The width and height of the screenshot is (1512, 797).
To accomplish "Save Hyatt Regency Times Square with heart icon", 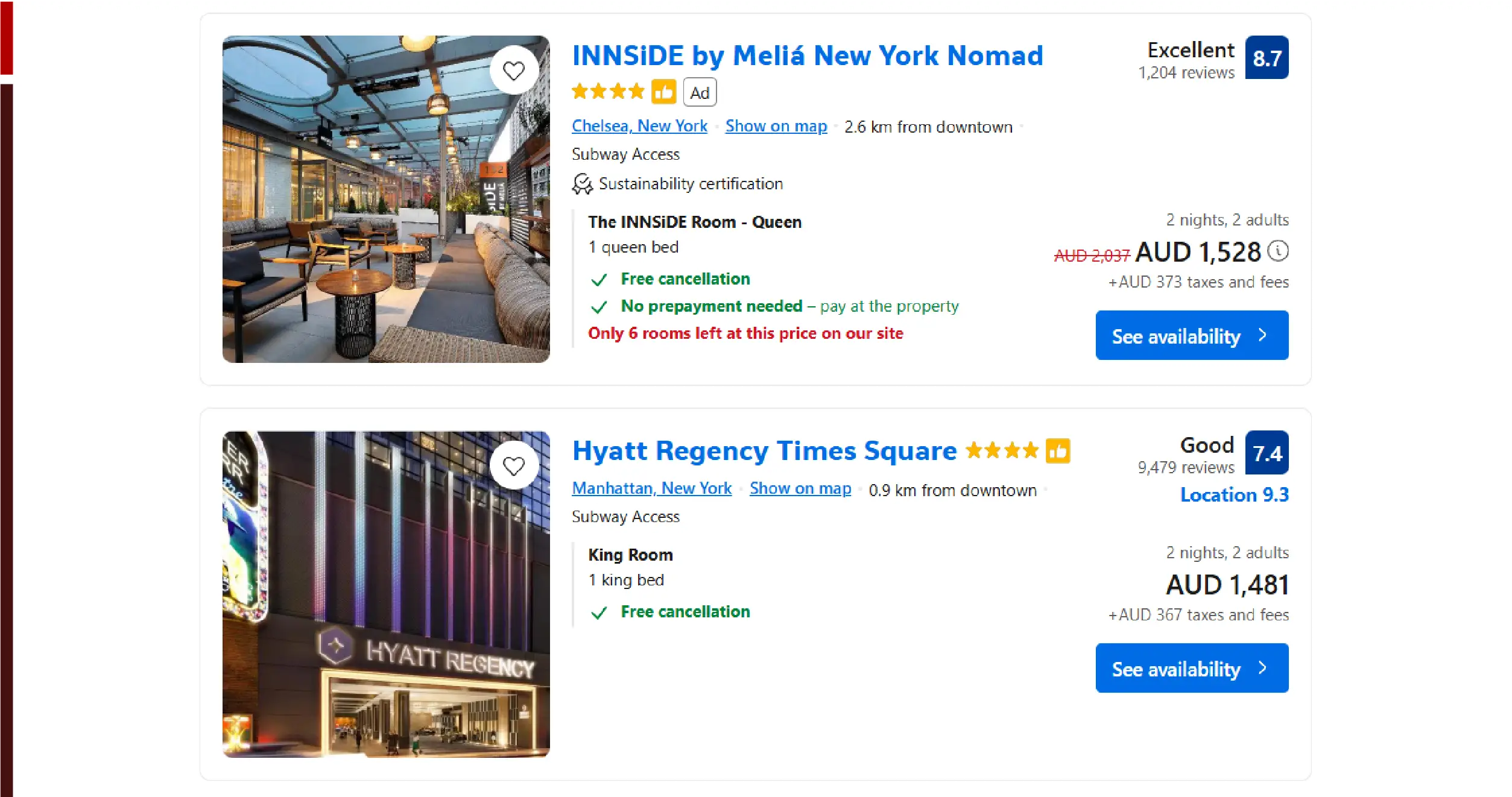I will click(x=513, y=465).
